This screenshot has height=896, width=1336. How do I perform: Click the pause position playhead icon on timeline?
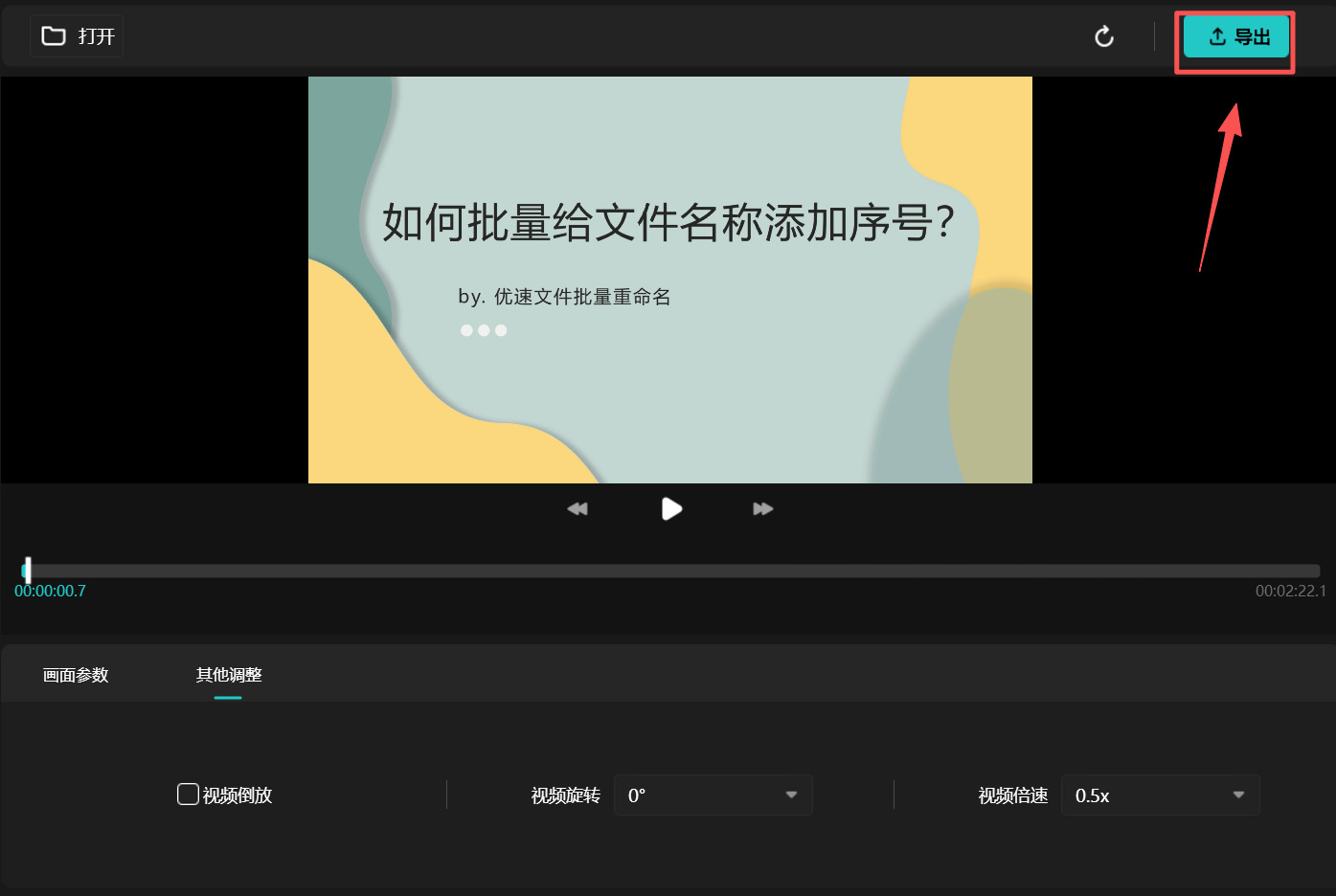tap(27, 570)
